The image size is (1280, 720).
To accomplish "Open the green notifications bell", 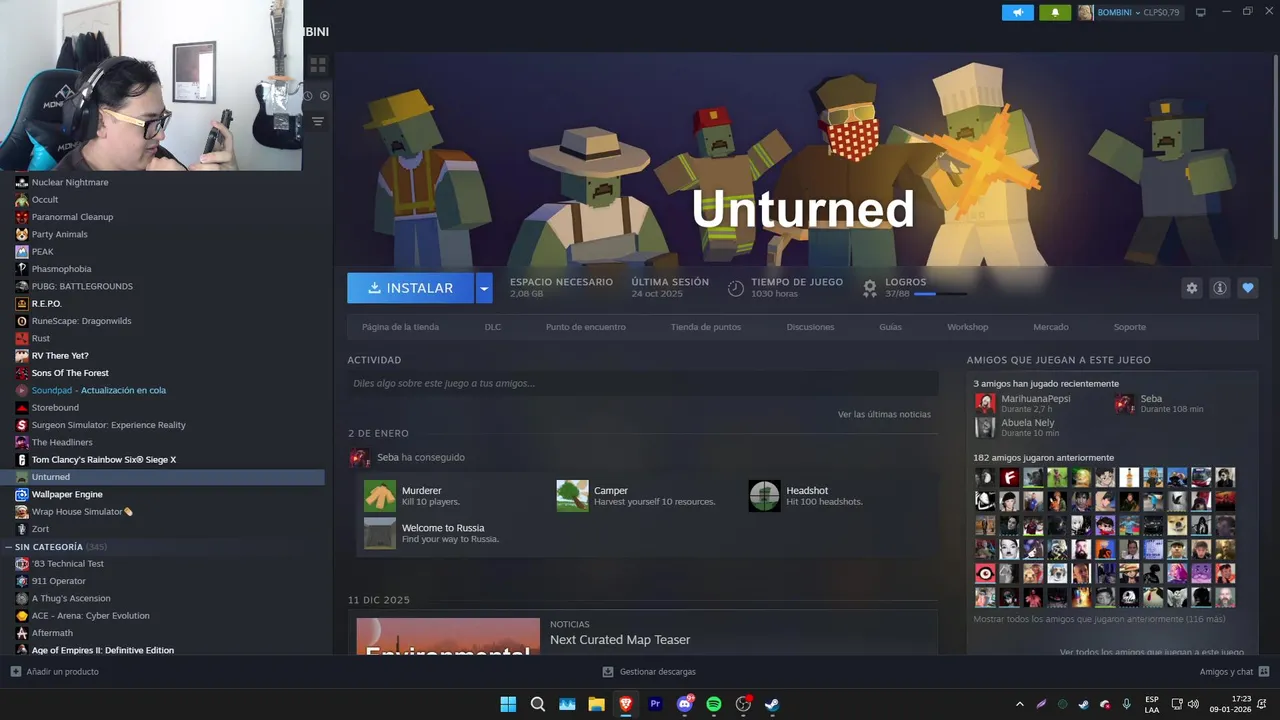I will [x=1055, y=12].
